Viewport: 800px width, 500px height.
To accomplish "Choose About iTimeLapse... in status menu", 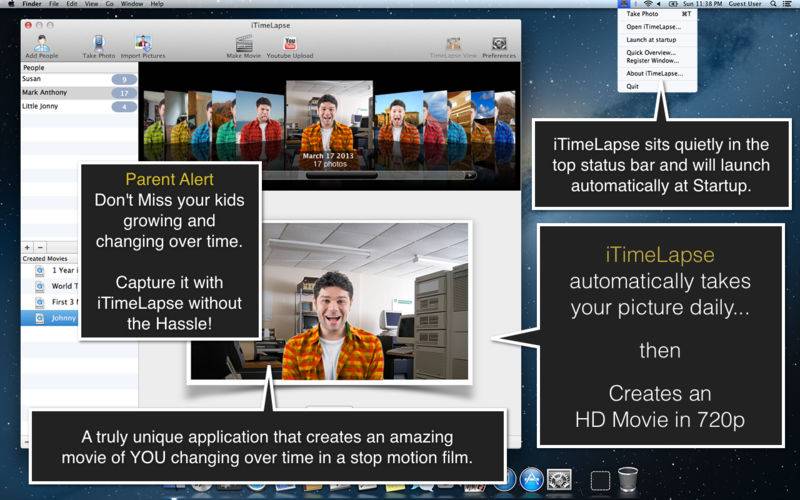I will pos(657,73).
